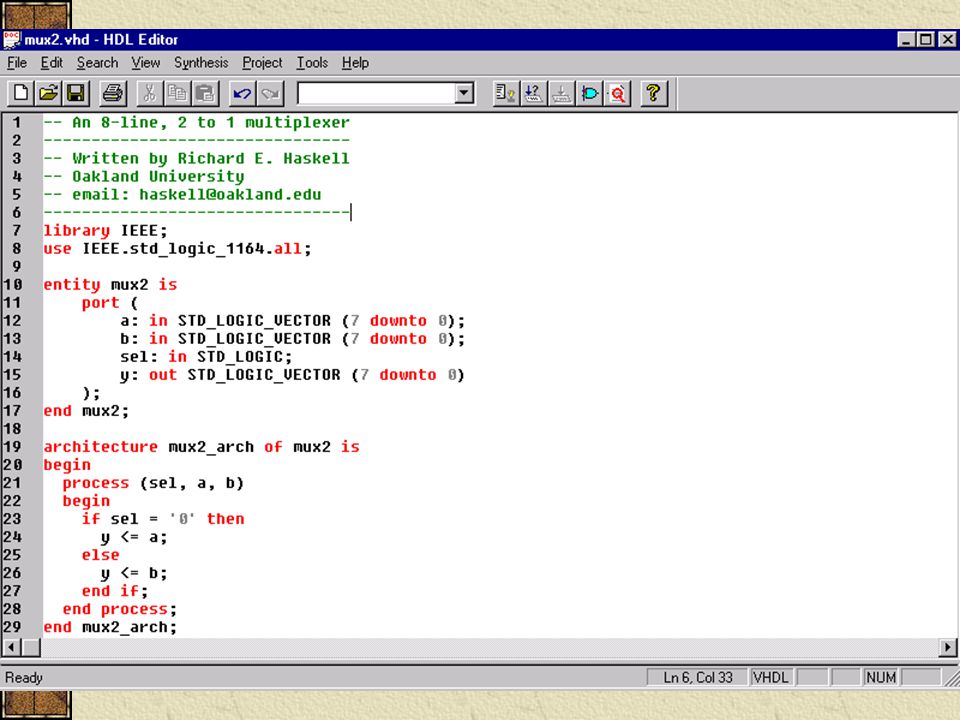
Task: Click inside the toolbar combo box field
Action: (376, 94)
